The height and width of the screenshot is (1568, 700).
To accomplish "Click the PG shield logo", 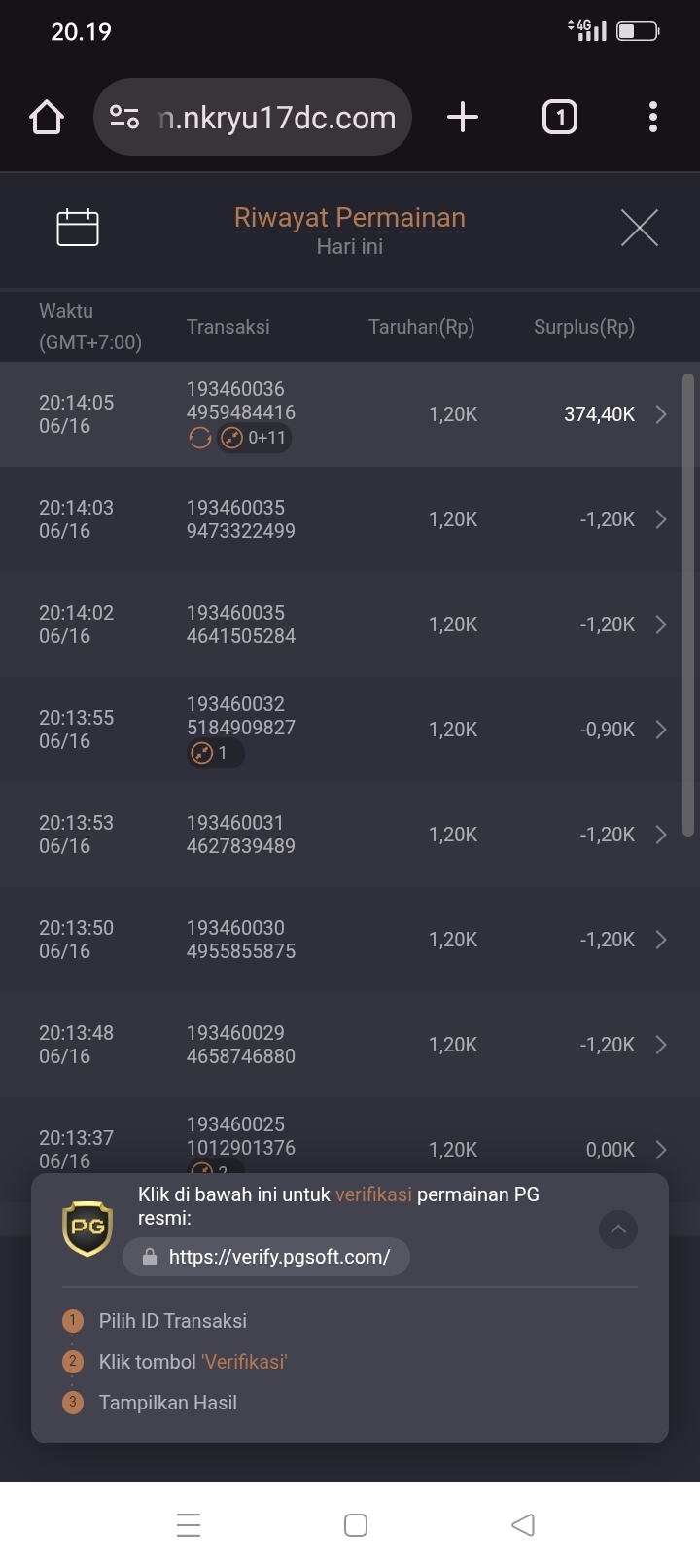I will pyautogui.click(x=87, y=1228).
